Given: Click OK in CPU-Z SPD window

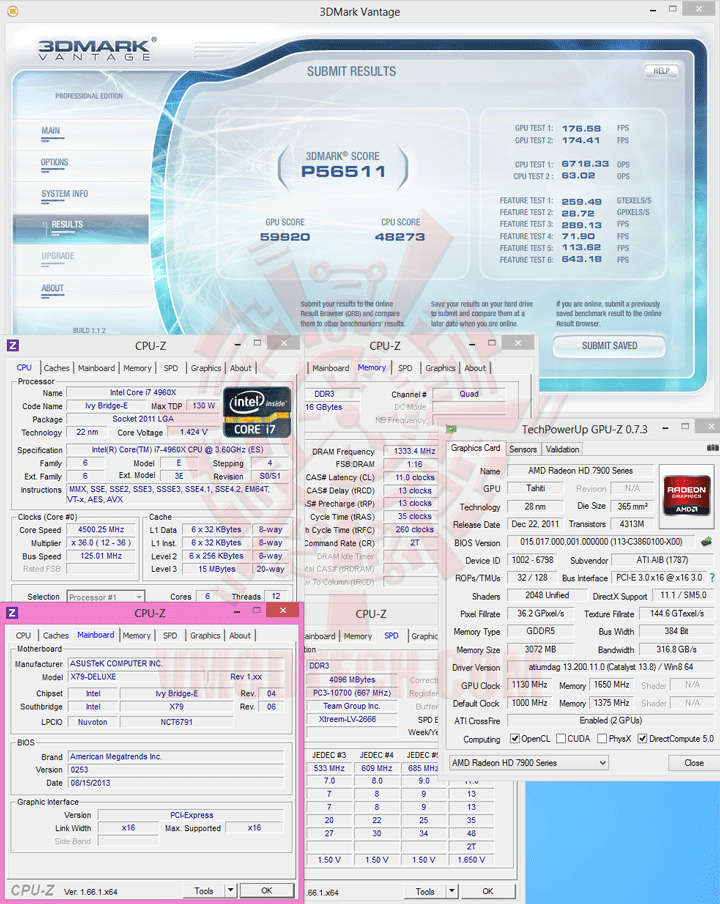Looking at the screenshot, I should 488,891.
